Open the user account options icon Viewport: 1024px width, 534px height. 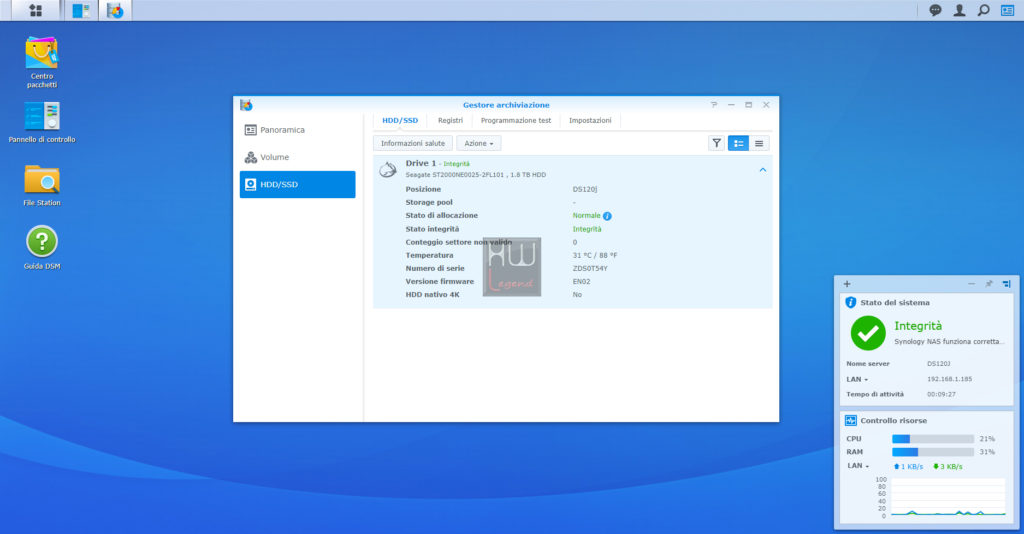959,10
